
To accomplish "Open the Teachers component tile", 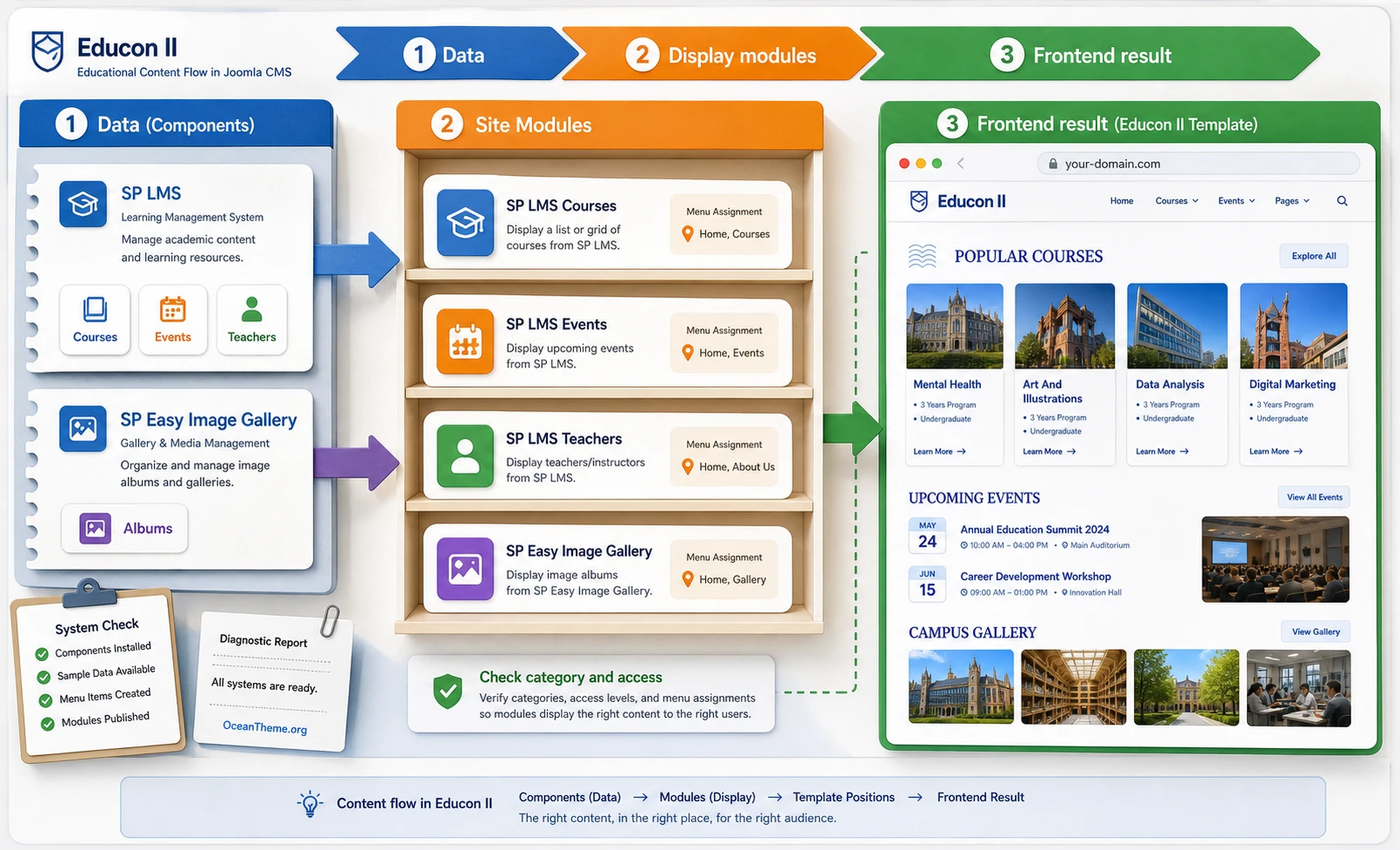I will (251, 319).
